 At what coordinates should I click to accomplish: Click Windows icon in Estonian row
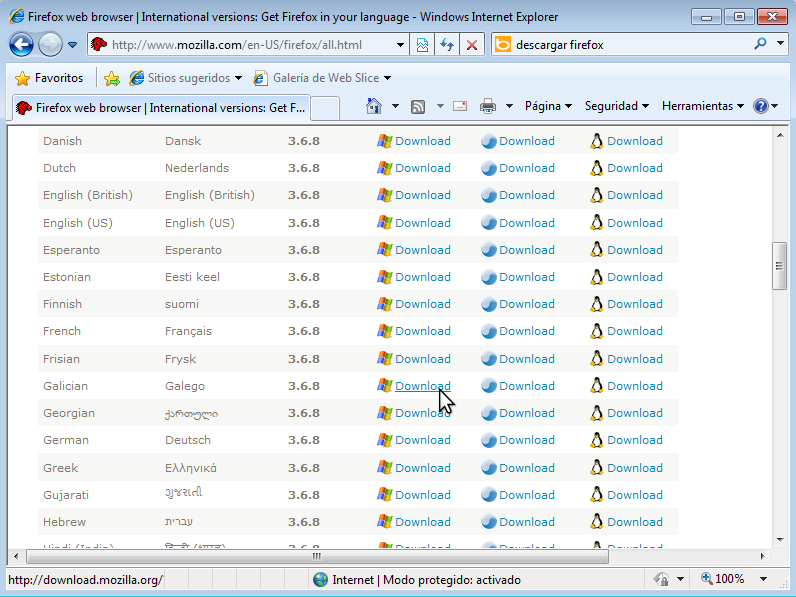click(385, 277)
